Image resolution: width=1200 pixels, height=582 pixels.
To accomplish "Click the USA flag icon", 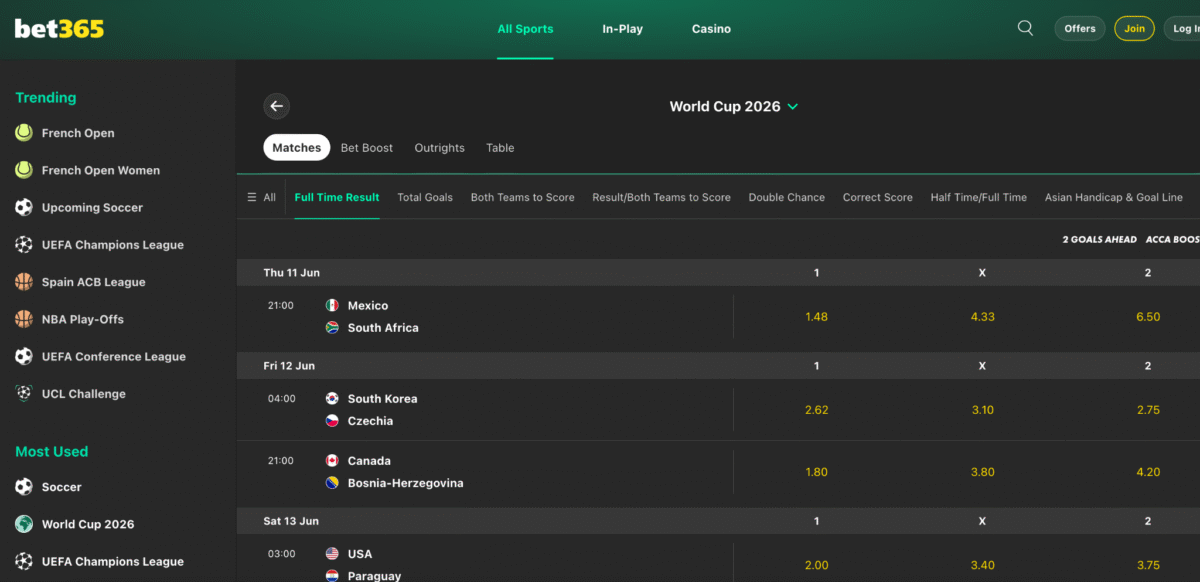I will tap(332, 554).
